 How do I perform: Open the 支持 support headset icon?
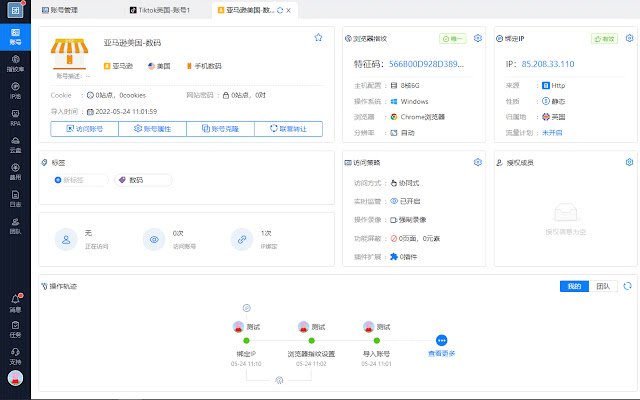(15, 356)
